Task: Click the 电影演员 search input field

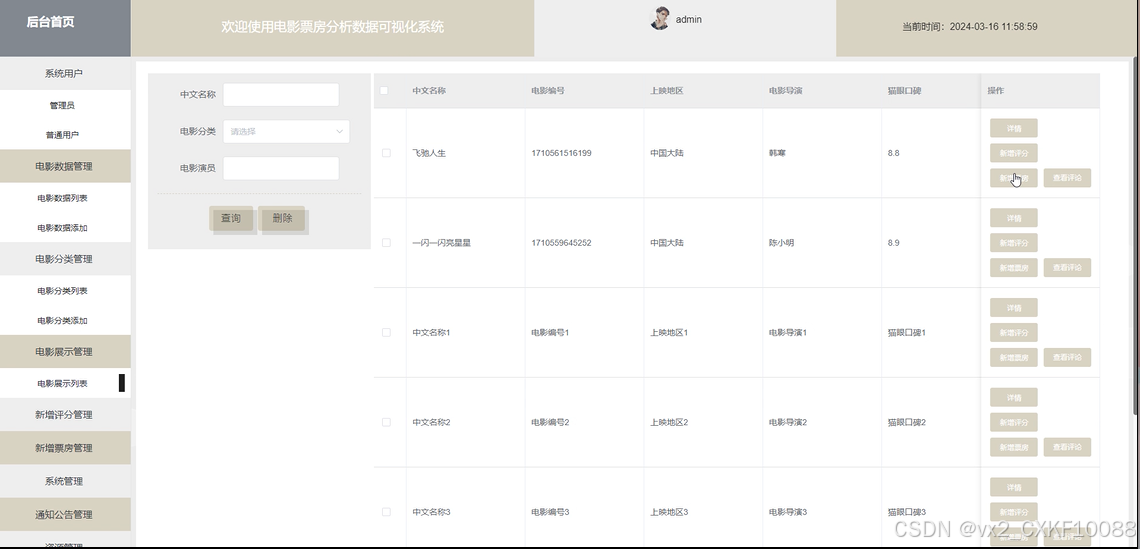Action: [281, 168]
